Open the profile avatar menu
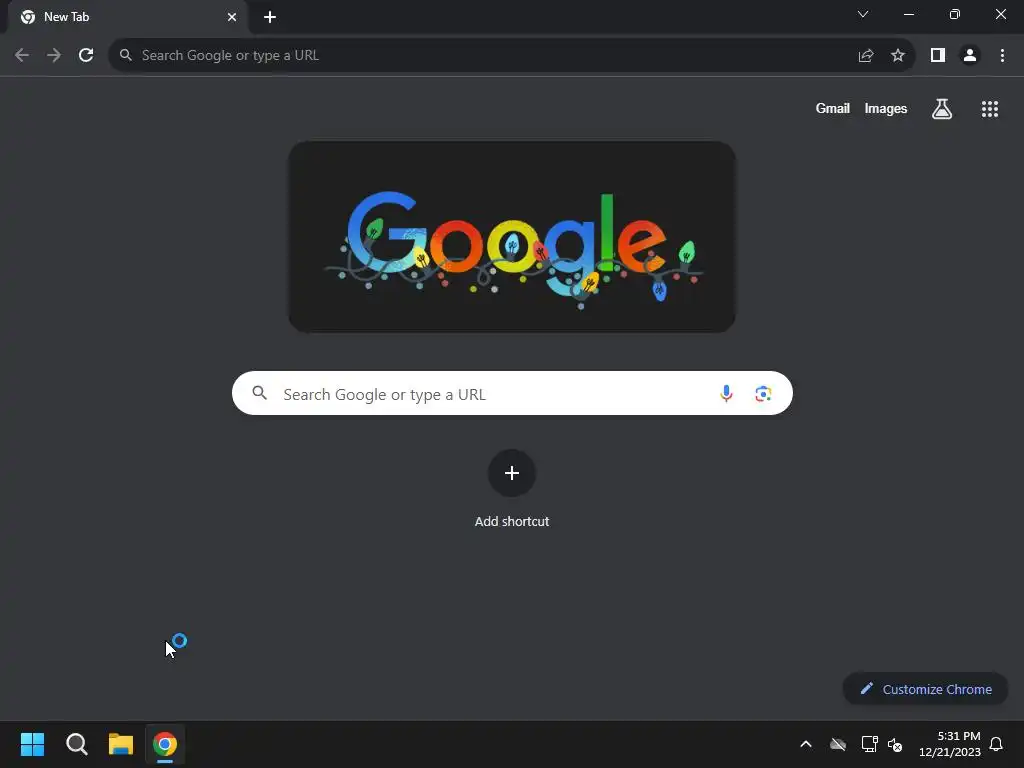Image resolution: width=1024 pixels, height=768 pixels. (x=970, y=56)
